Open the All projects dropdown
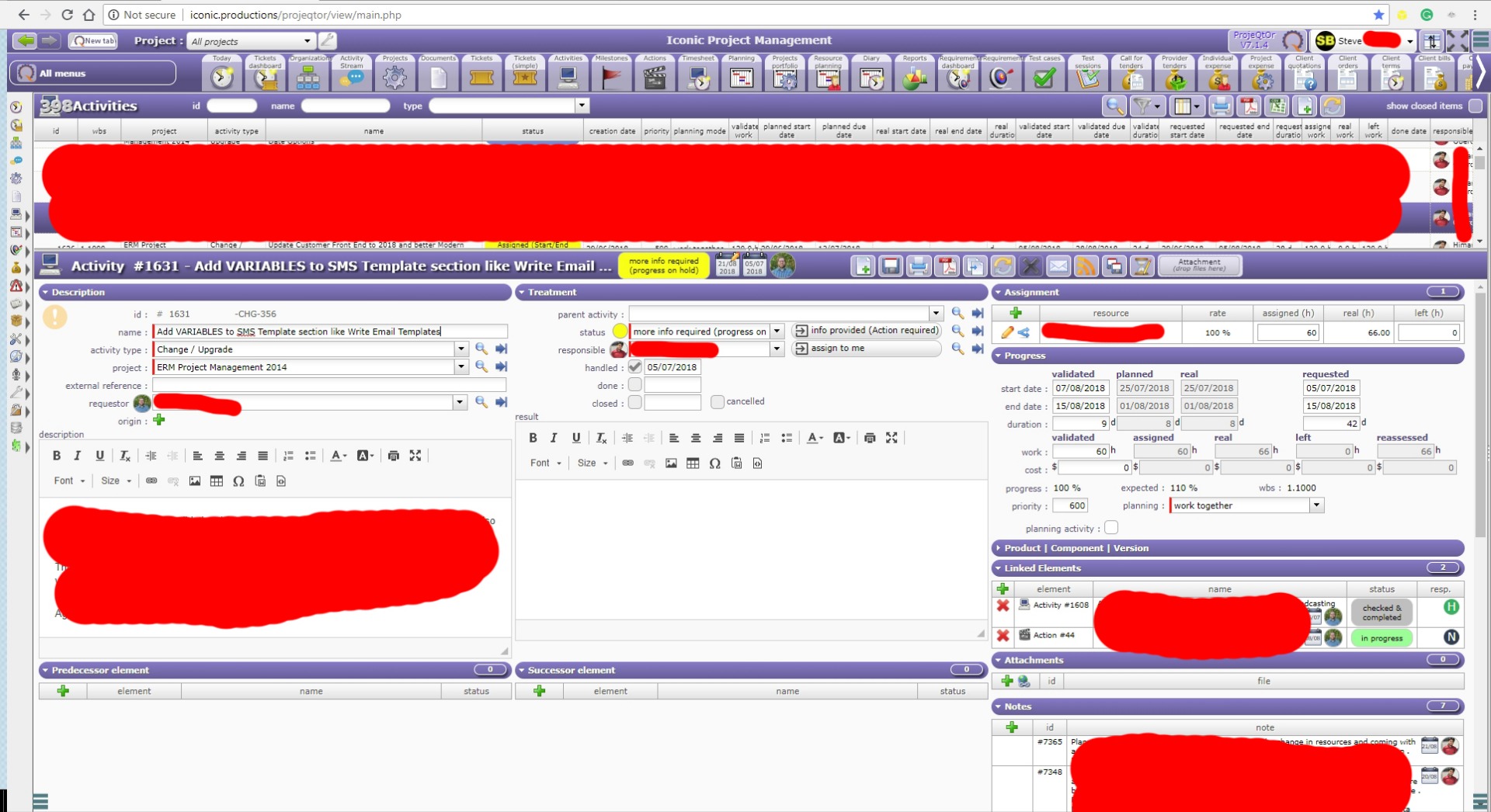1491x812 pixels. (307, 41)
